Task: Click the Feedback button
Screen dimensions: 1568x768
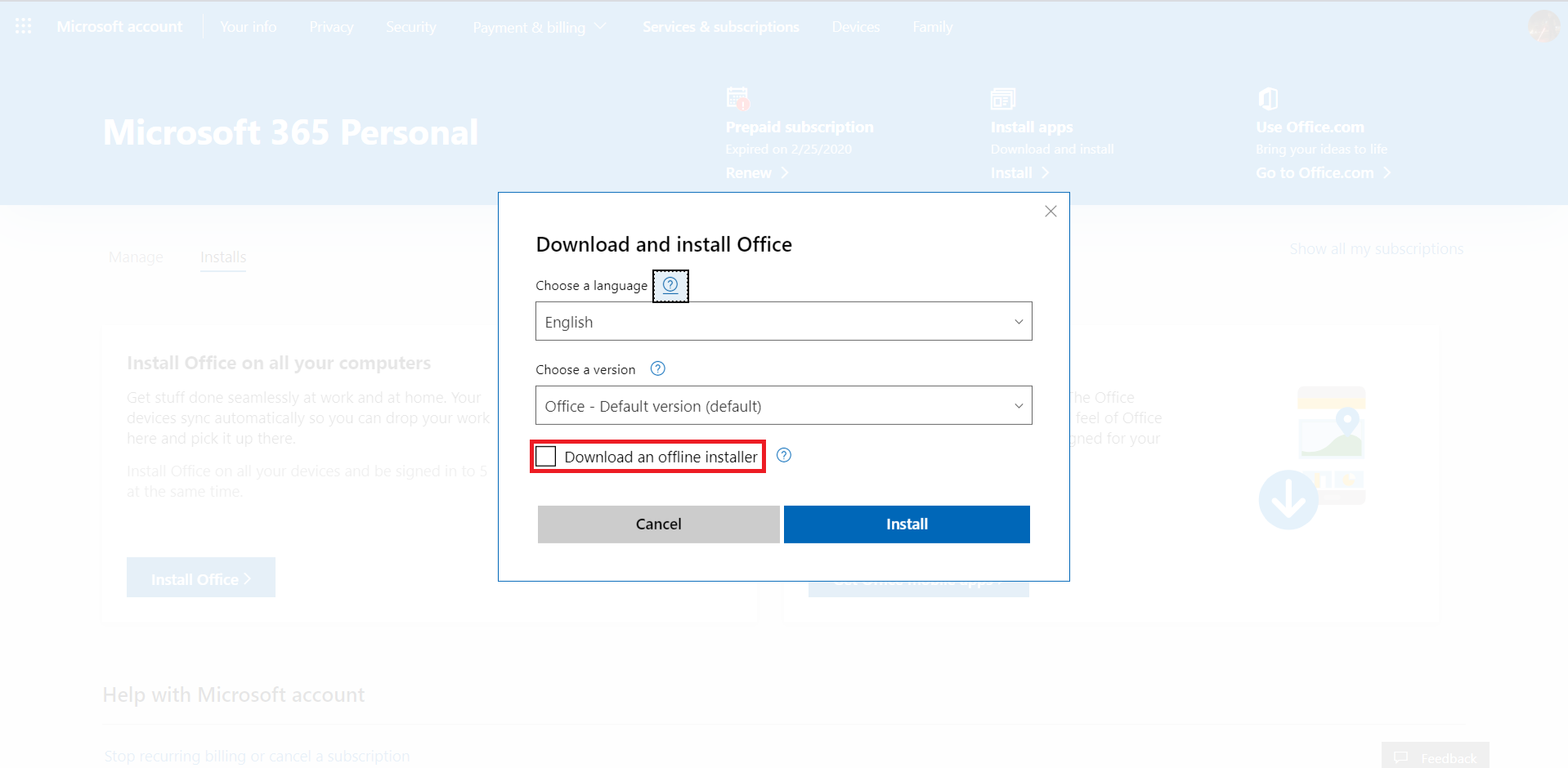Action: click(1436, 756)
